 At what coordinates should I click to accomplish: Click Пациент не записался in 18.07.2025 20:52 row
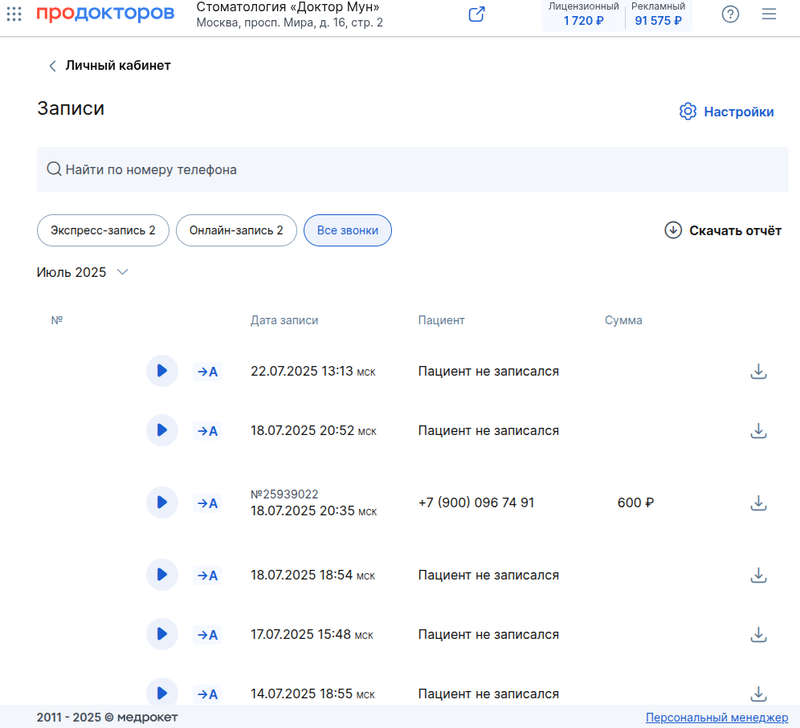pyautogui.click(x=488, y=431)
